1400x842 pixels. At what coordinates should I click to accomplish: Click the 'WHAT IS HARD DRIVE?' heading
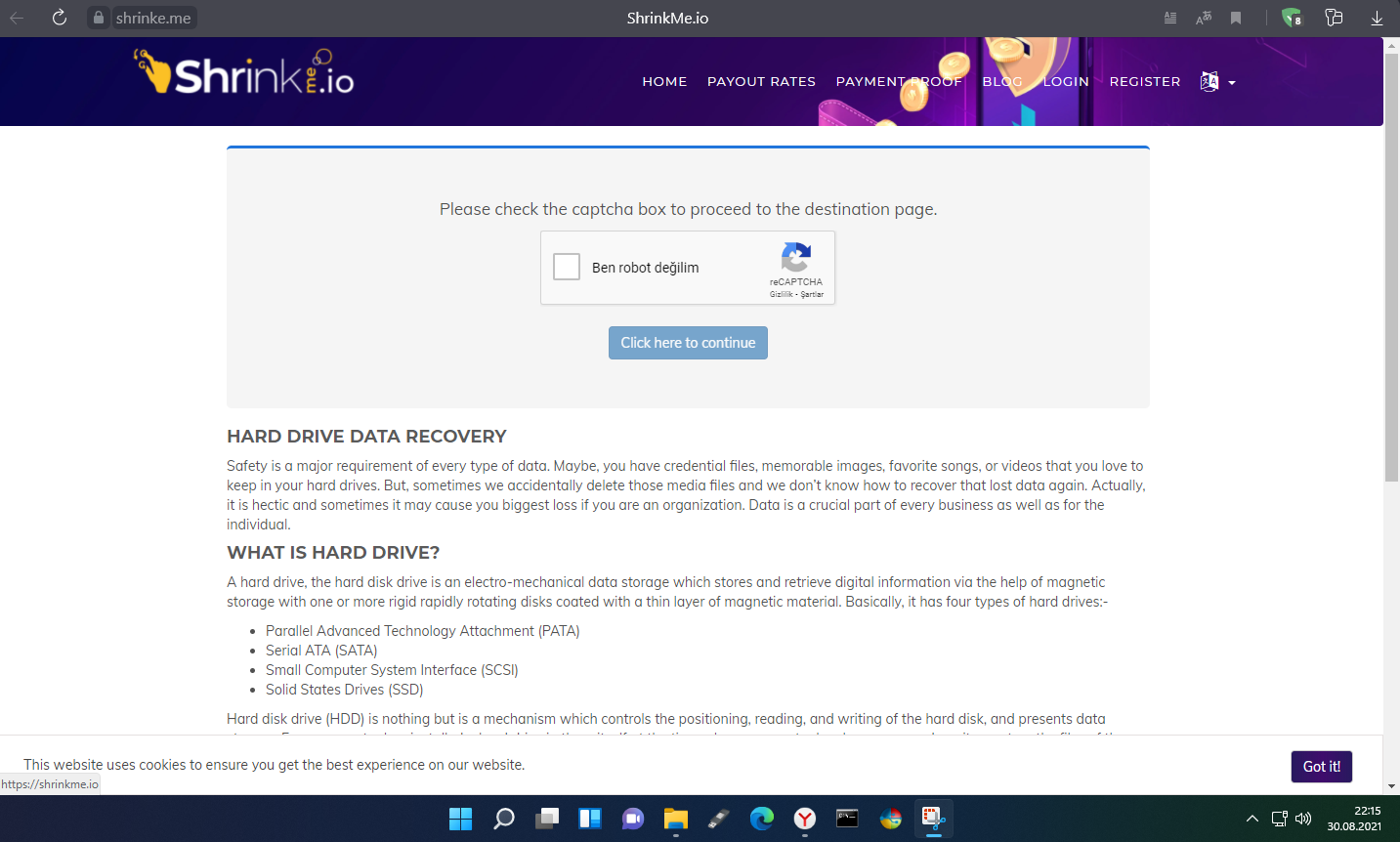tap(333, 553)
